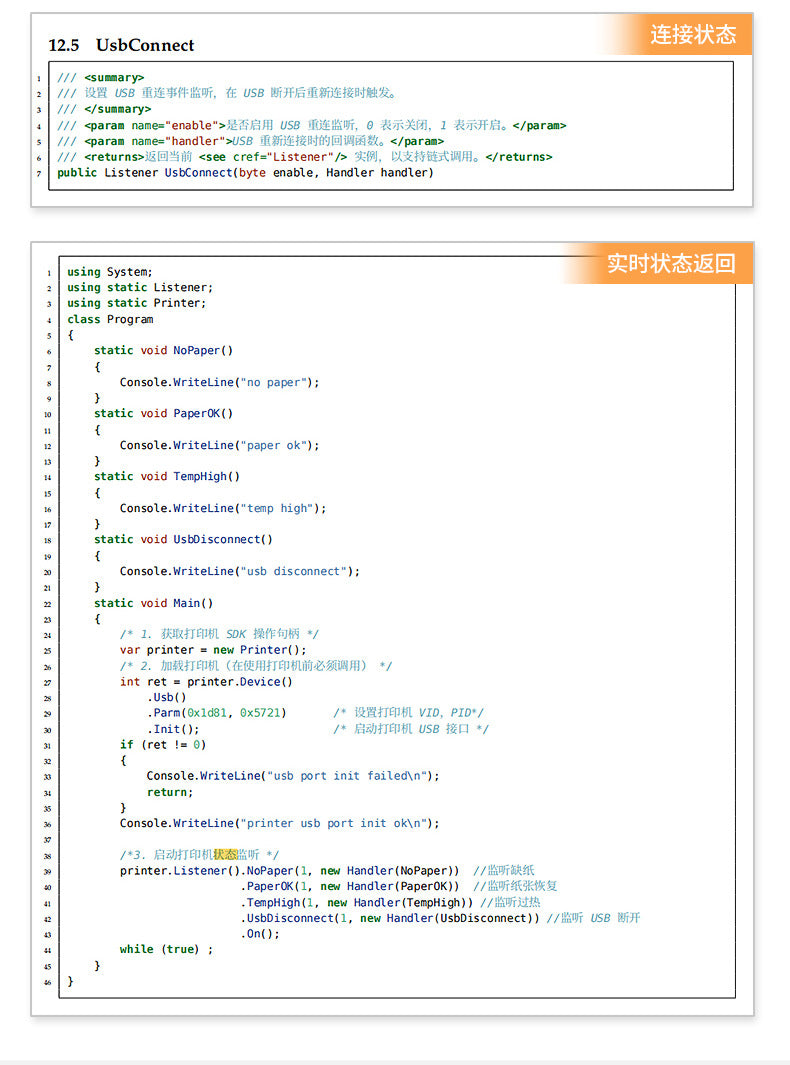This screenshot has width=790, height=1065.
Task: Click the signature line 'public Listener UsbConnect(byte enable, Handler handler)'
Action: pos(245,173)
